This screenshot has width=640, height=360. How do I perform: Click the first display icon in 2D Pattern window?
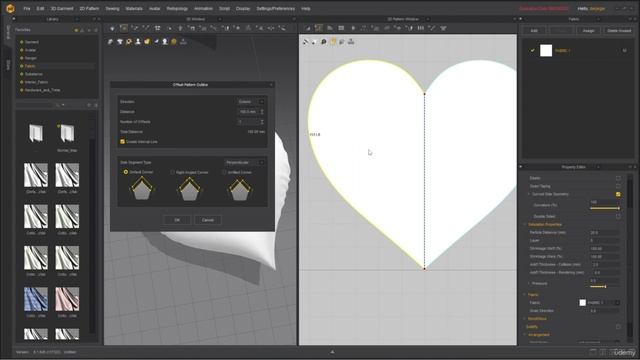[306, 42]
